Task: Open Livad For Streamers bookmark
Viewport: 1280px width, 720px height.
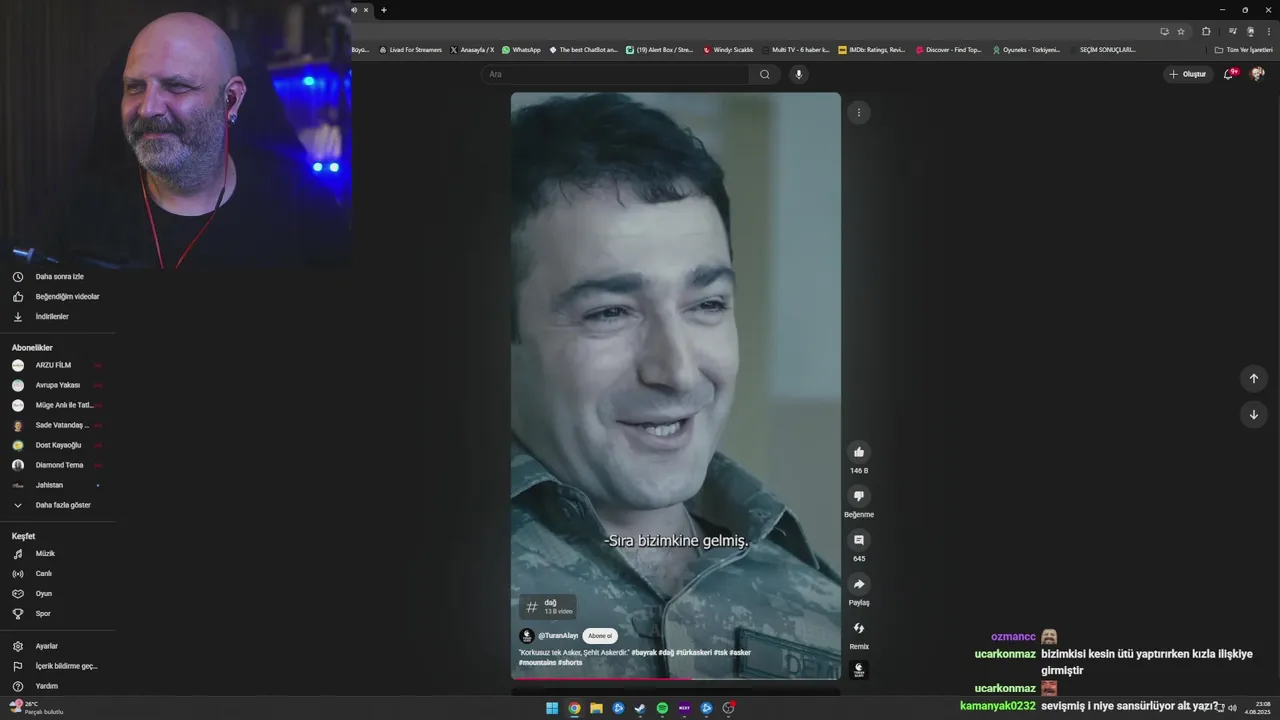Action: (410, 50)
